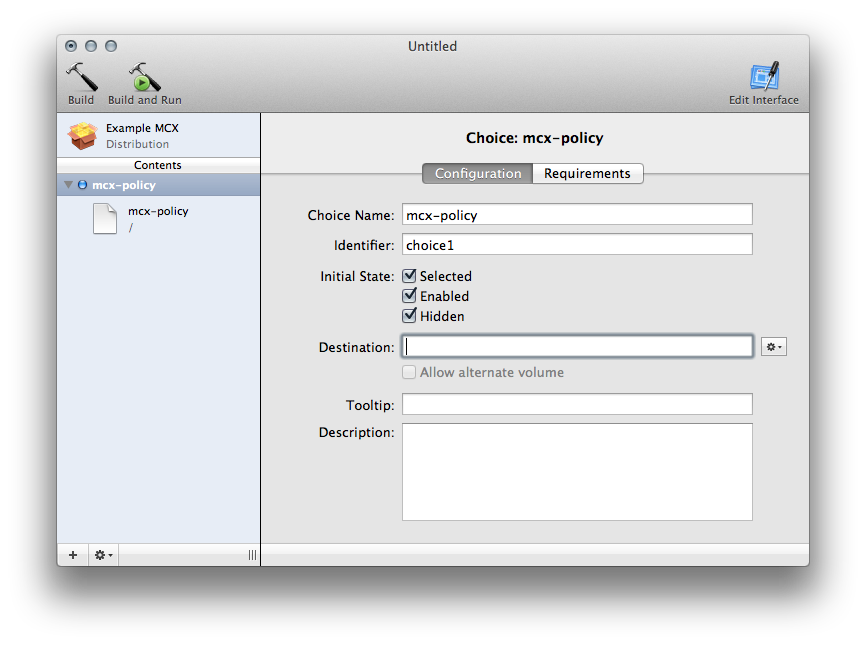Select the mcx-policy package child item
This screenshot has width=866, height=645.
point(159,219)
